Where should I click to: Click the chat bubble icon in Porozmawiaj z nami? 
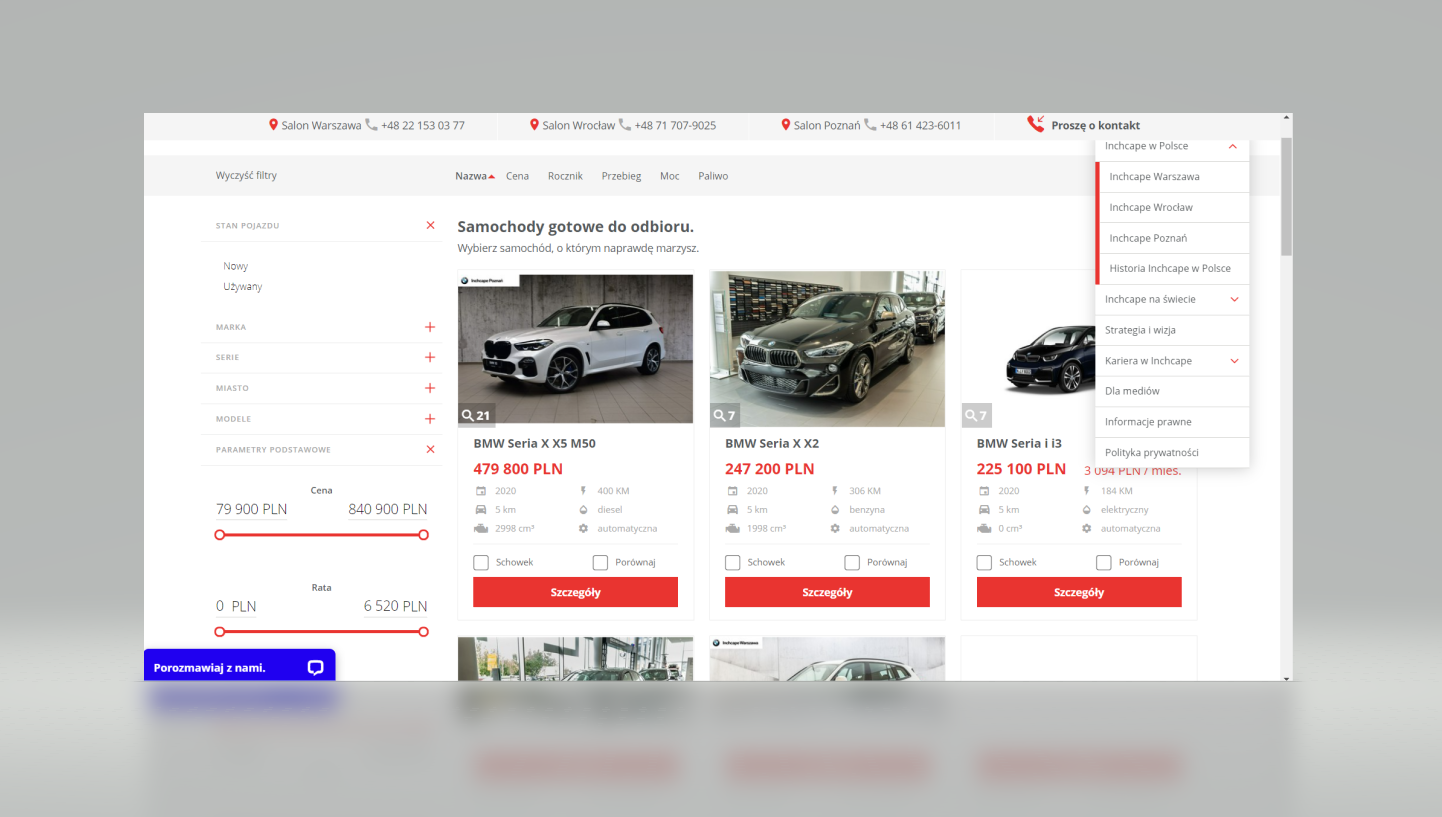pyautogui.click(x=316, y=668)
